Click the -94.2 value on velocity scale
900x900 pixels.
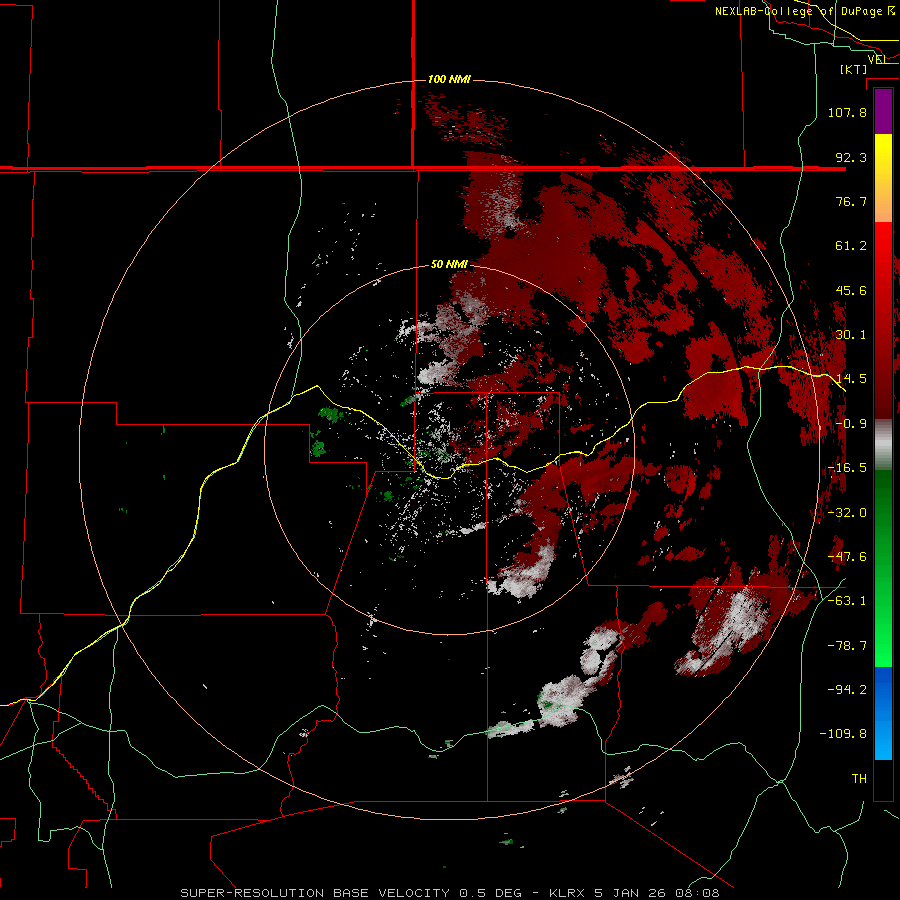point(847,690)
